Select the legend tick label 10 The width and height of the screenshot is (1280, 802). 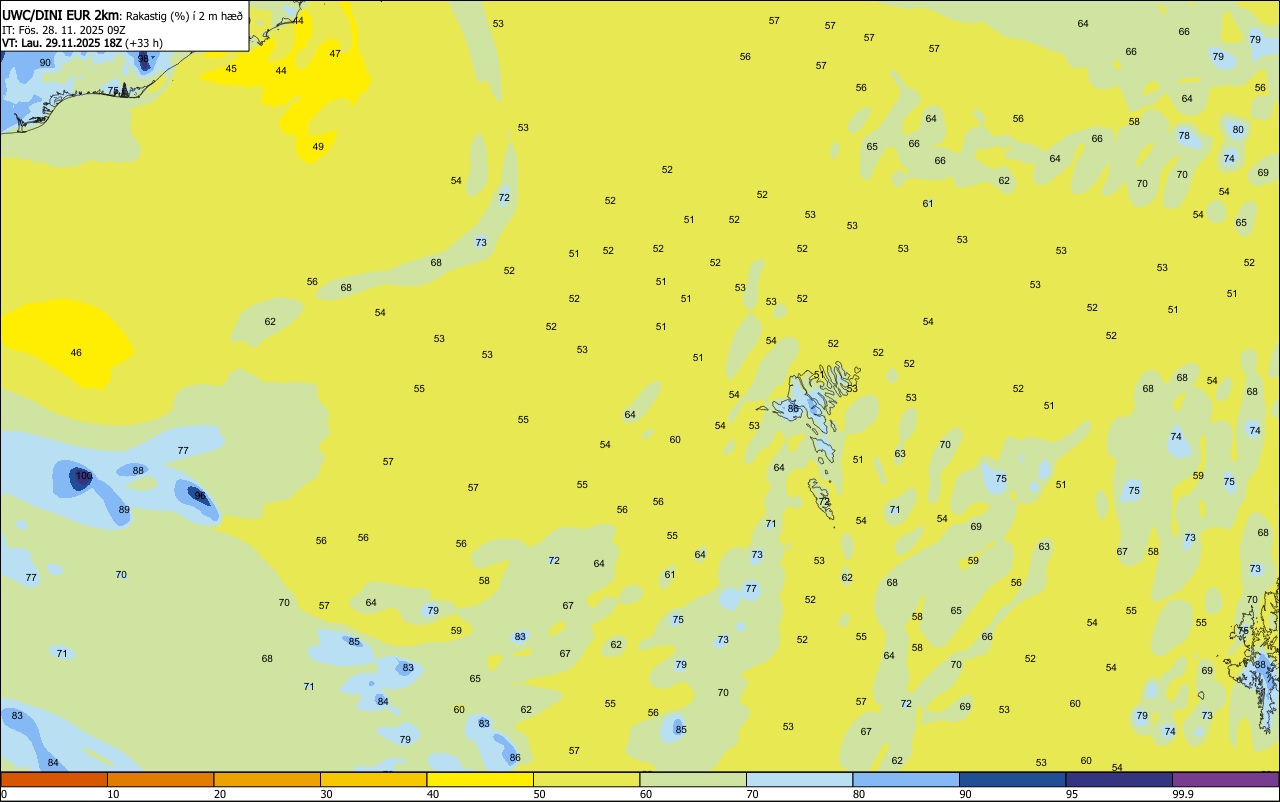(x=113, y=794)
